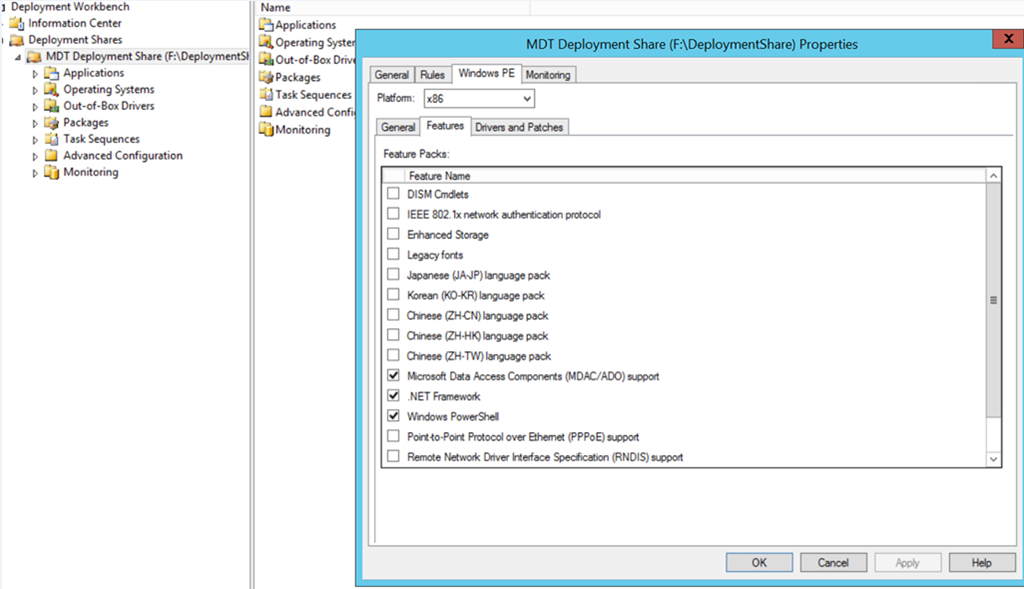Click the Out-of-Box Drivers icon in Name list
The image size is (1024, 589).
(x=266, y=59)
